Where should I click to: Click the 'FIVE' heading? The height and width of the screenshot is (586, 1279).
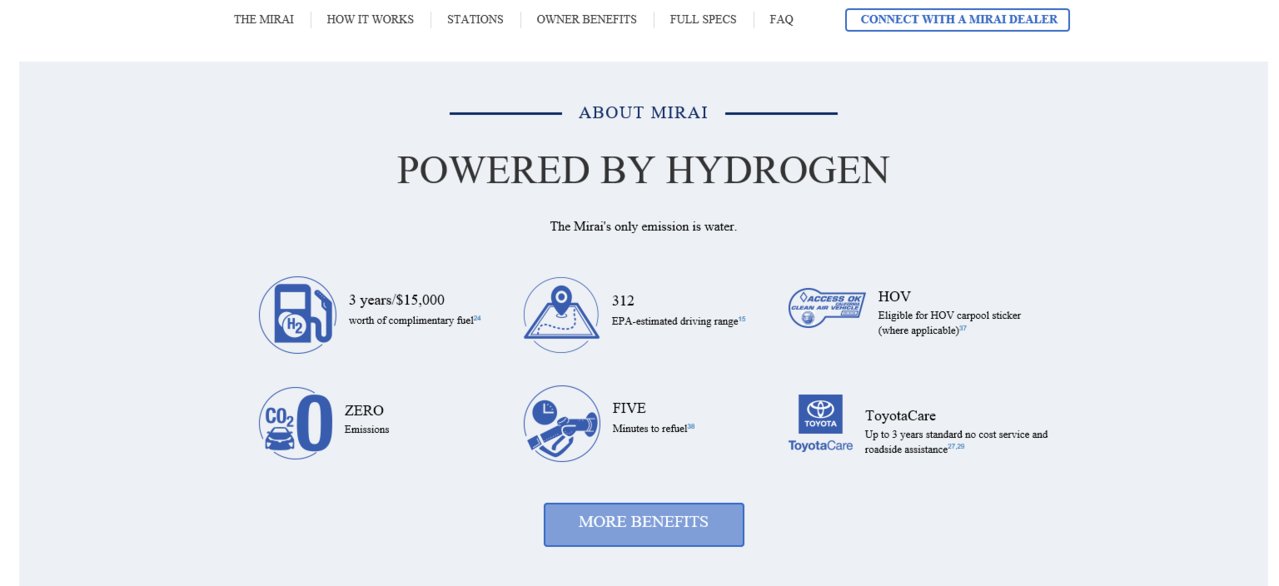click(629, 408)
